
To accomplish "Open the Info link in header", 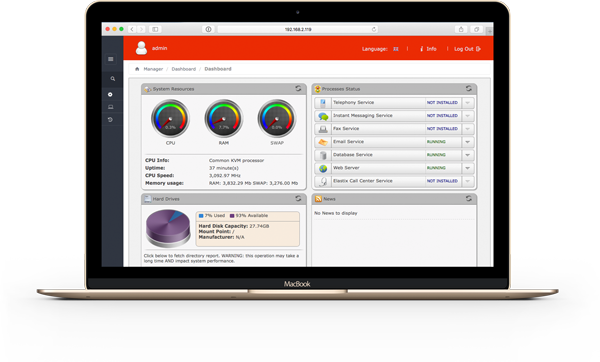I will click(428, 49).
